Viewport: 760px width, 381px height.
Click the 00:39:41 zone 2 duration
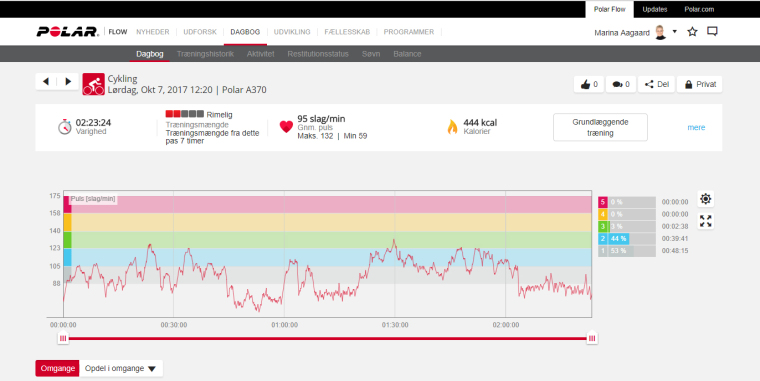tap(675, 238)
